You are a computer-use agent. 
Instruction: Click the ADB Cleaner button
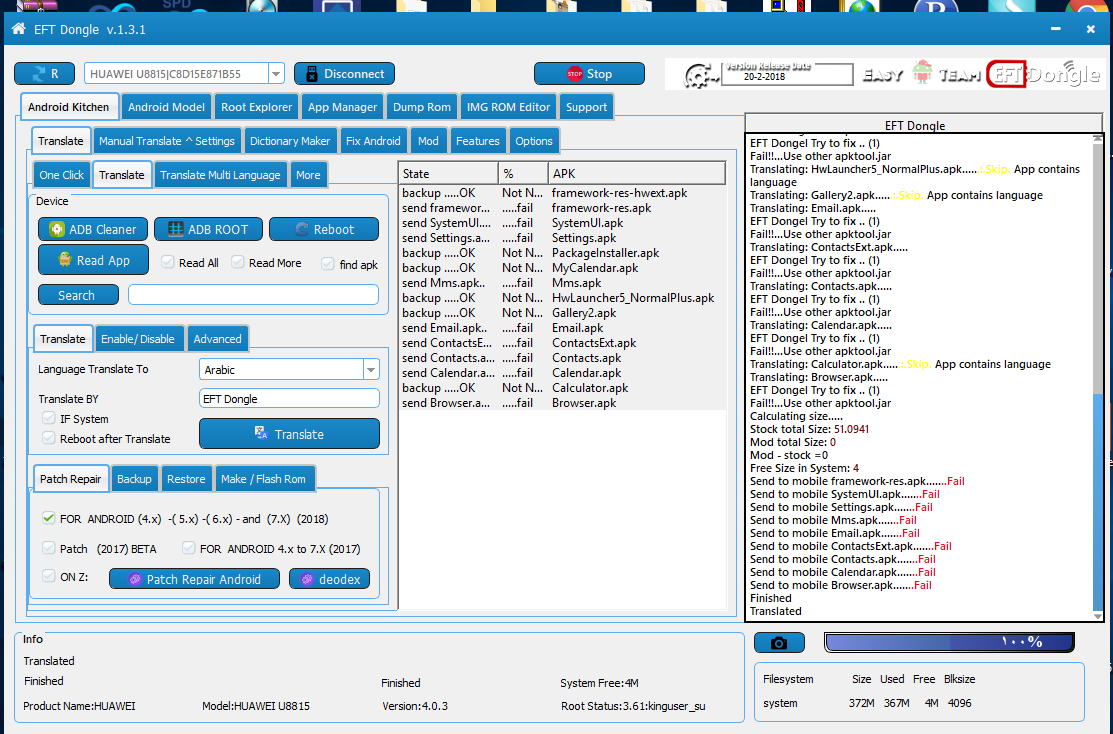(x=93, y=229)
